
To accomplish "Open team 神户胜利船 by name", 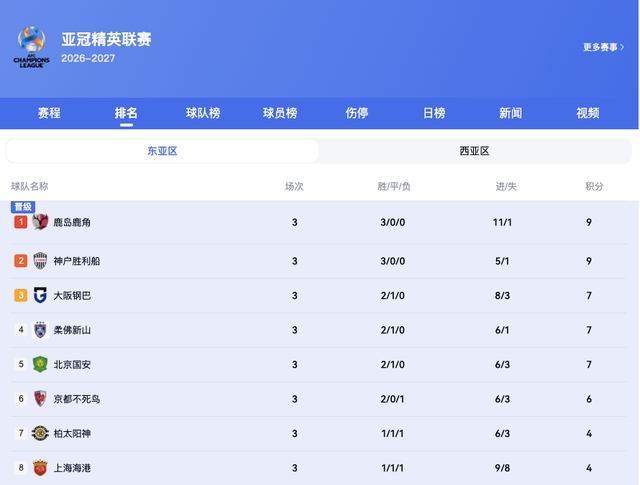I will pyautogui.click(x=77, y=261).
